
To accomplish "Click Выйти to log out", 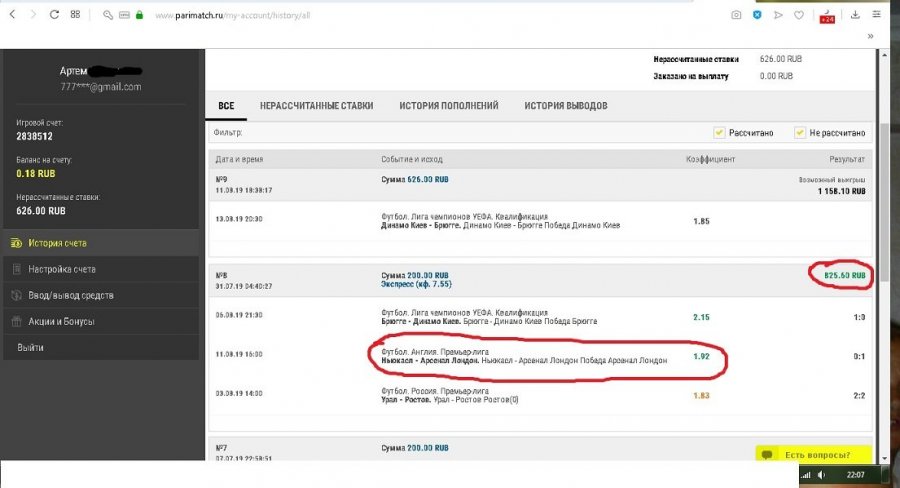I will coord(31,347).
